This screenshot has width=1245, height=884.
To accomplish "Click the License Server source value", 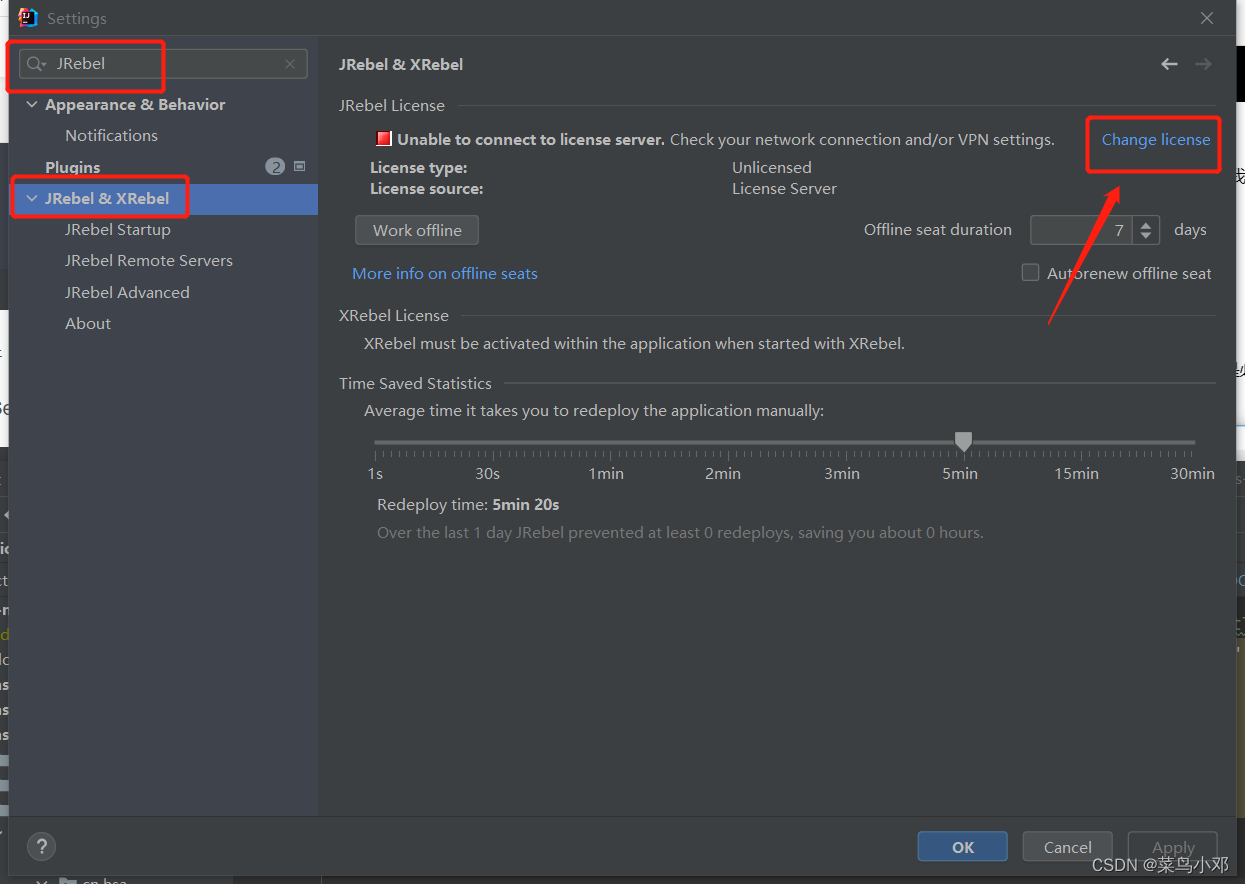I will (x=784, y=188).
